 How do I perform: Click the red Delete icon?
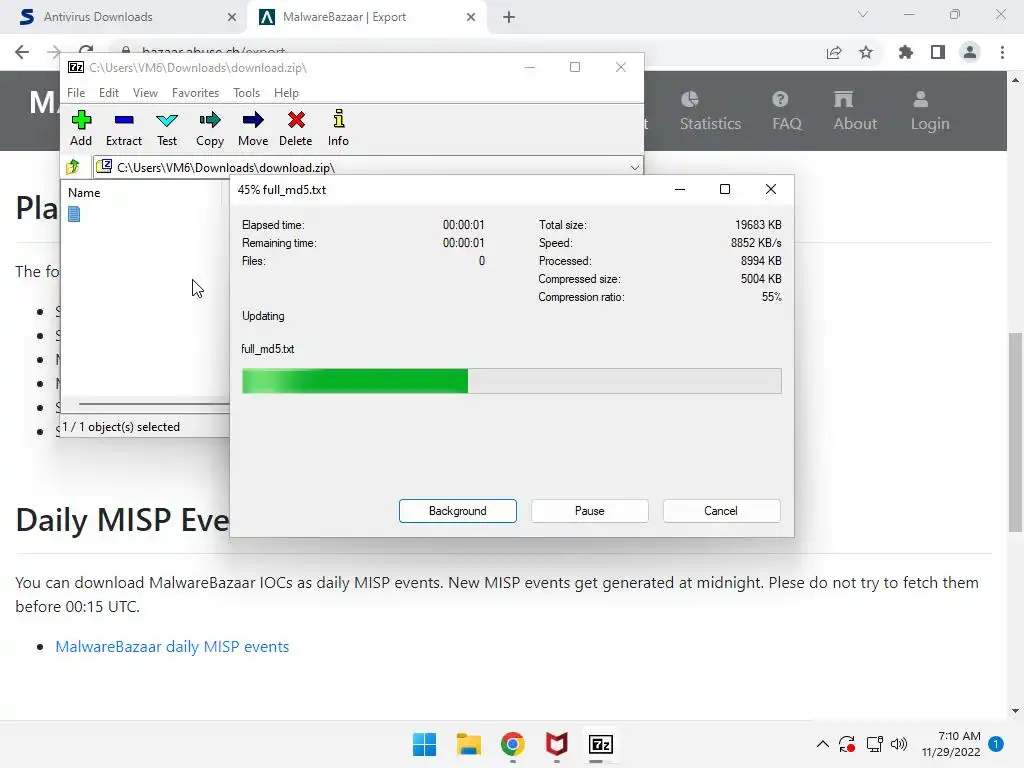[296, 129]
